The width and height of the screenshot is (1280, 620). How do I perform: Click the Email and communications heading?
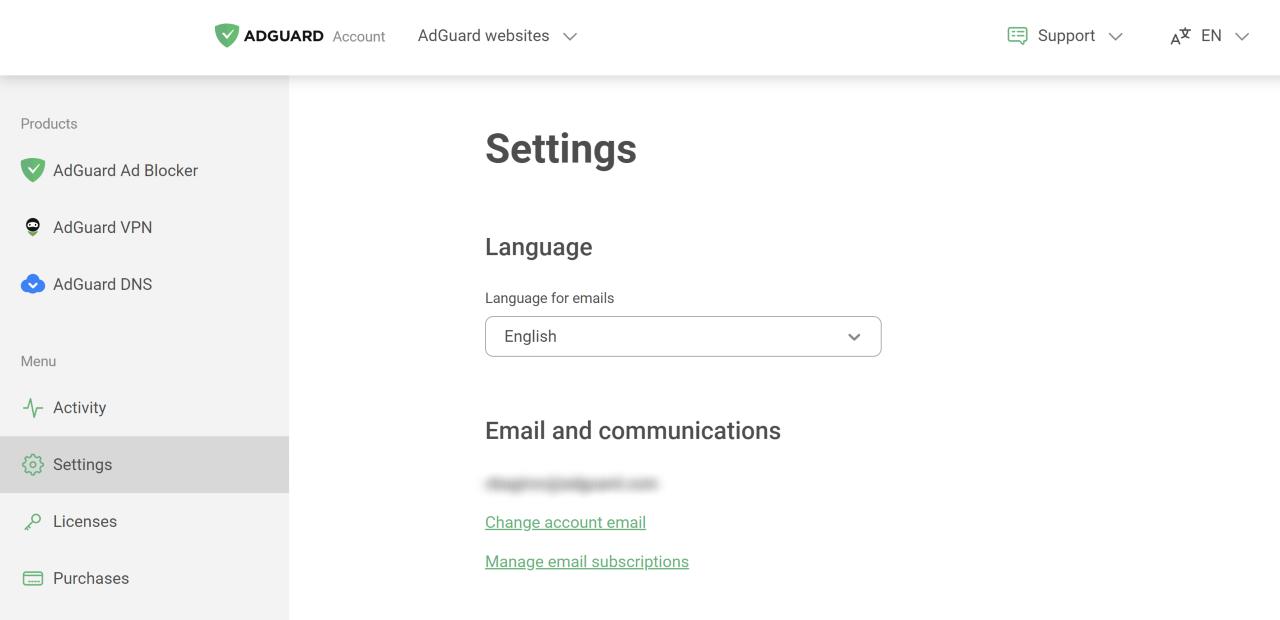point(633,431)
